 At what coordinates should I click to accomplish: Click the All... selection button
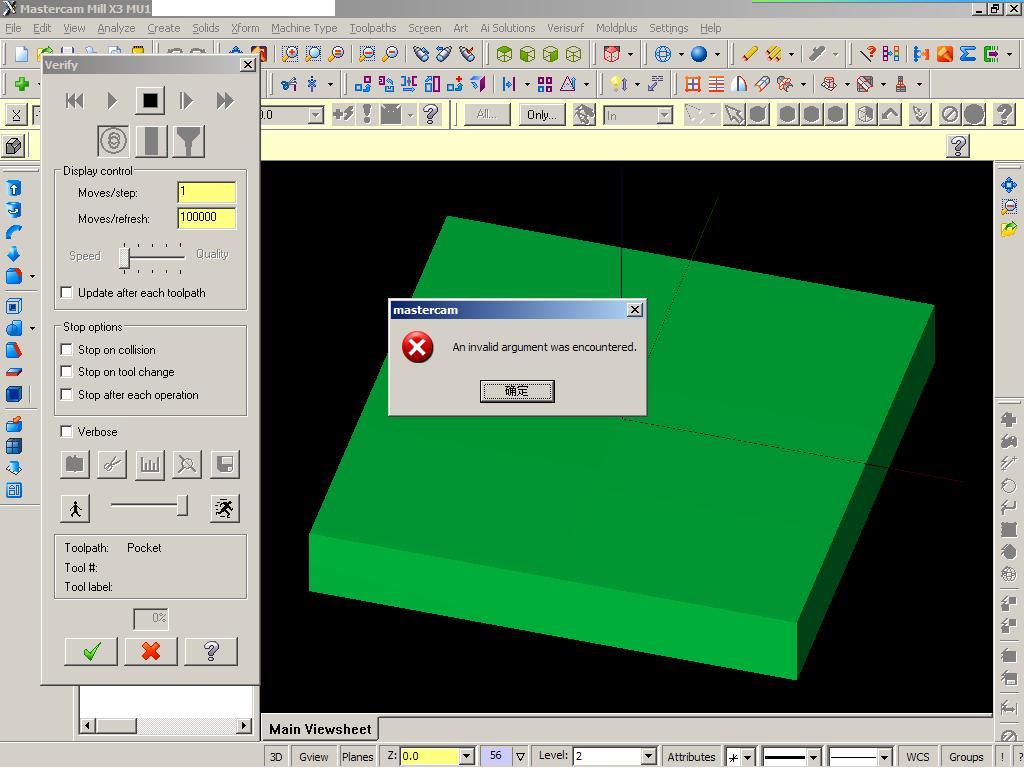[x=487, y=114]
